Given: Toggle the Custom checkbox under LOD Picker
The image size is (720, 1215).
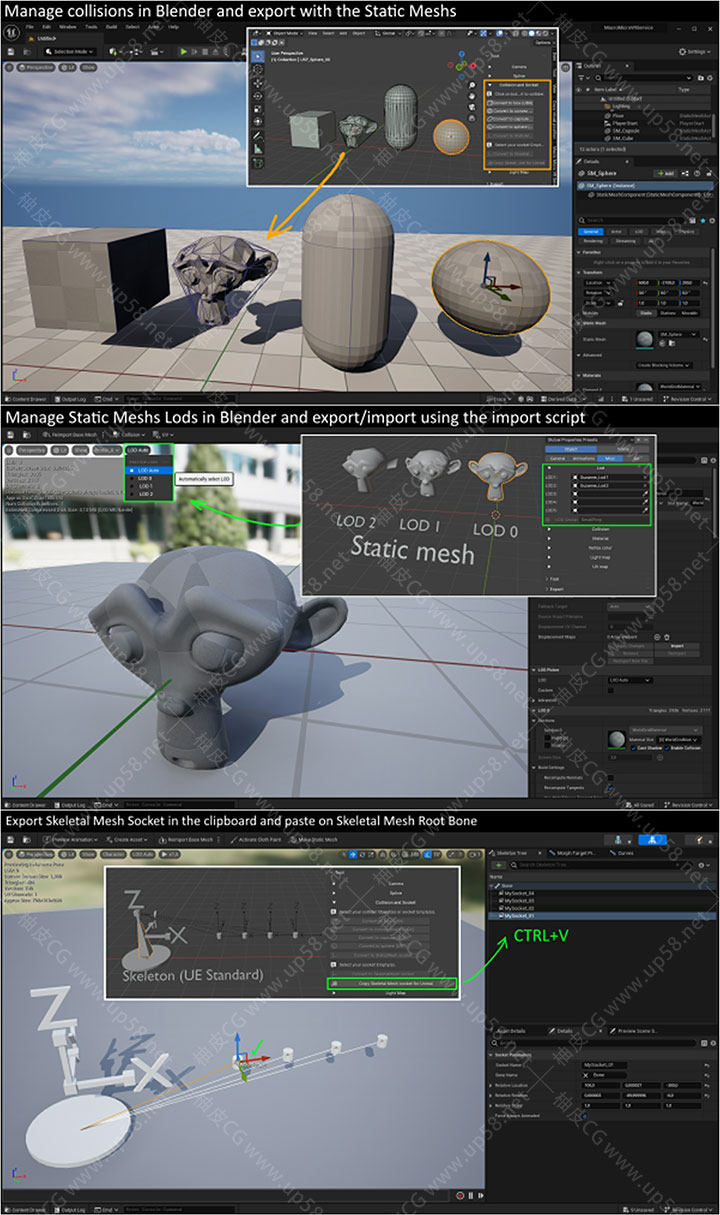Looking at the screenshot, I should tap(611, 691).
